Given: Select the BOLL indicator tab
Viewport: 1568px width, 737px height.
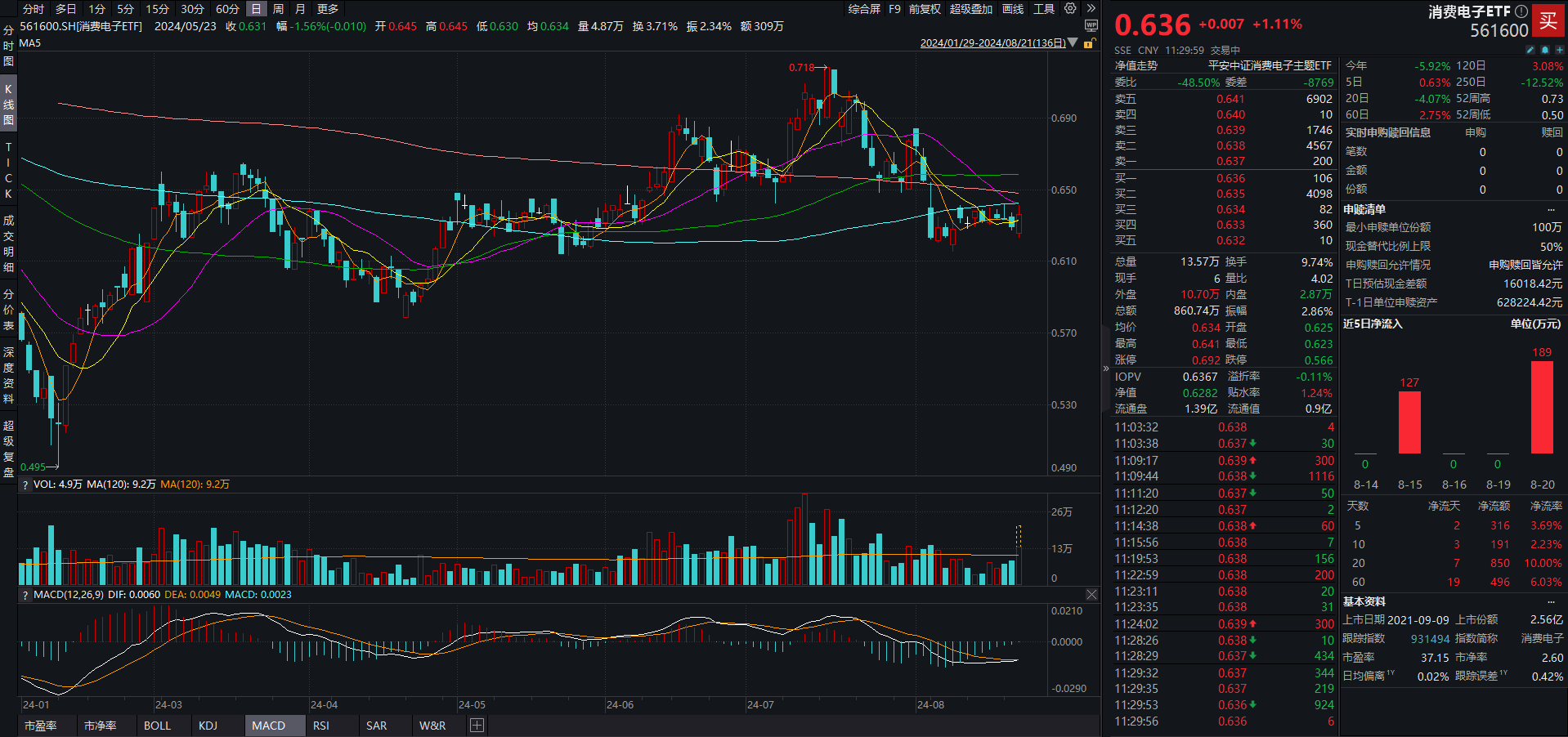Looking at the screenshot, I should tap(157, 726).
